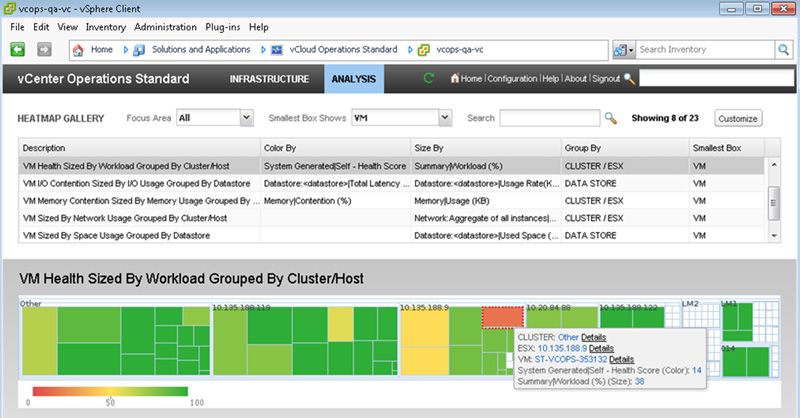Click the Configuration link
The height and width of the screenshot is (418, 800).
512,78
